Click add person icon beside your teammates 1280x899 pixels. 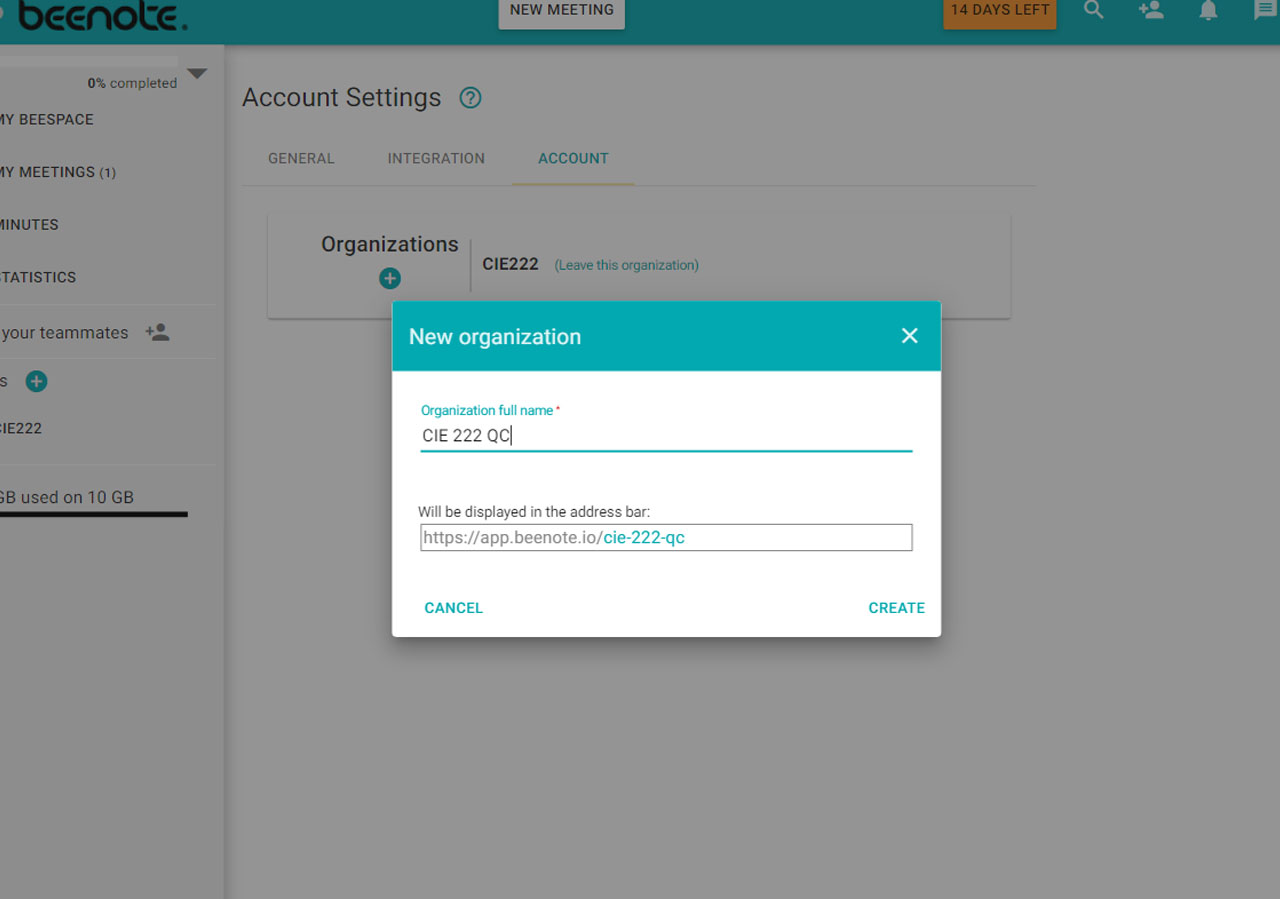(x=157, y=333)
